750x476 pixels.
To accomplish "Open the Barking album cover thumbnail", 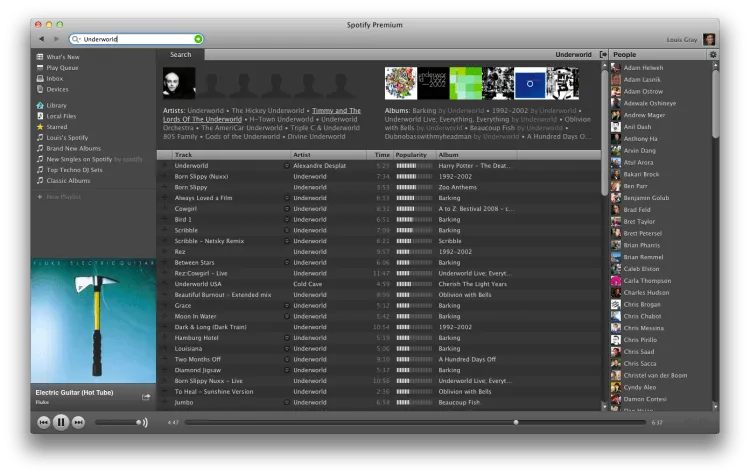I will (401, 83).
